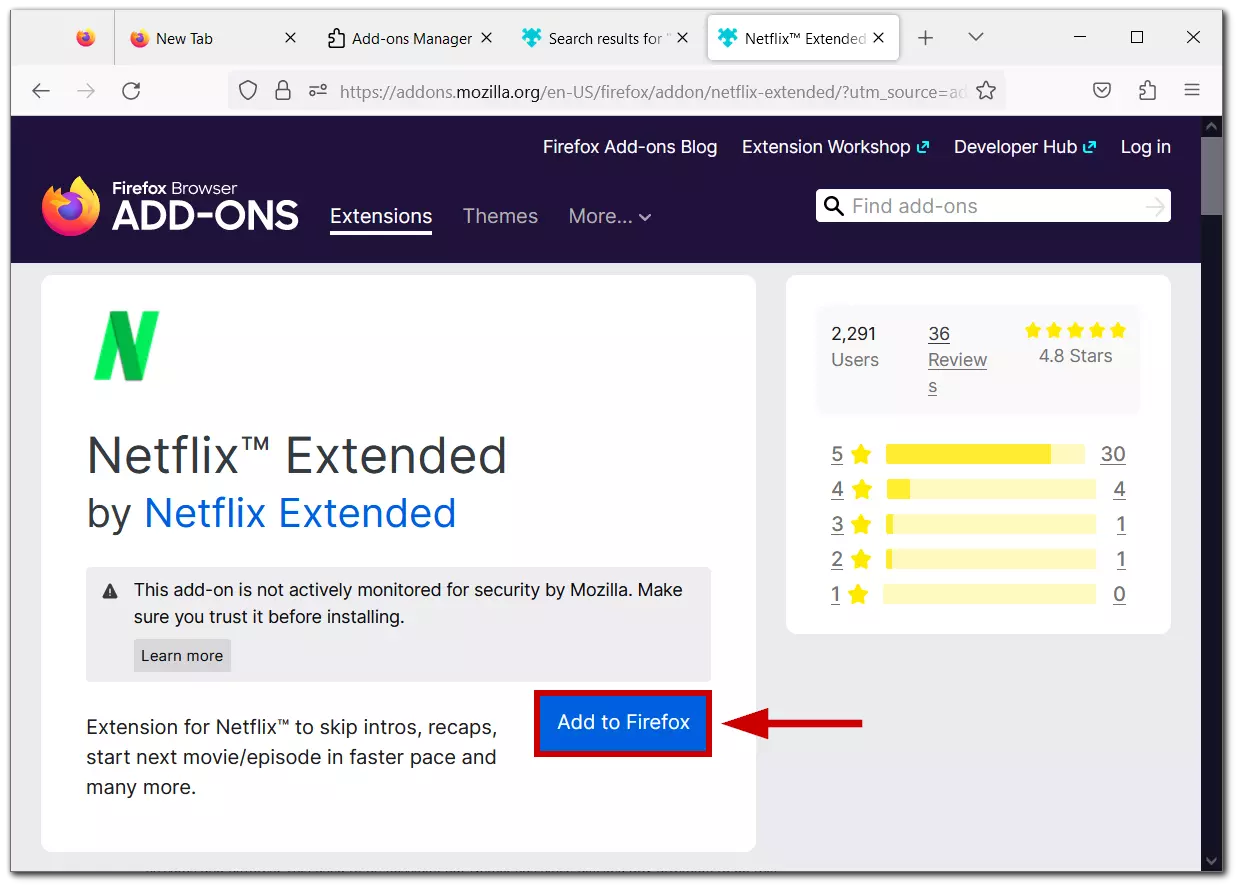Switch to the Search results tab
This screenshot has height=890, width=1241.
[605, 38]
